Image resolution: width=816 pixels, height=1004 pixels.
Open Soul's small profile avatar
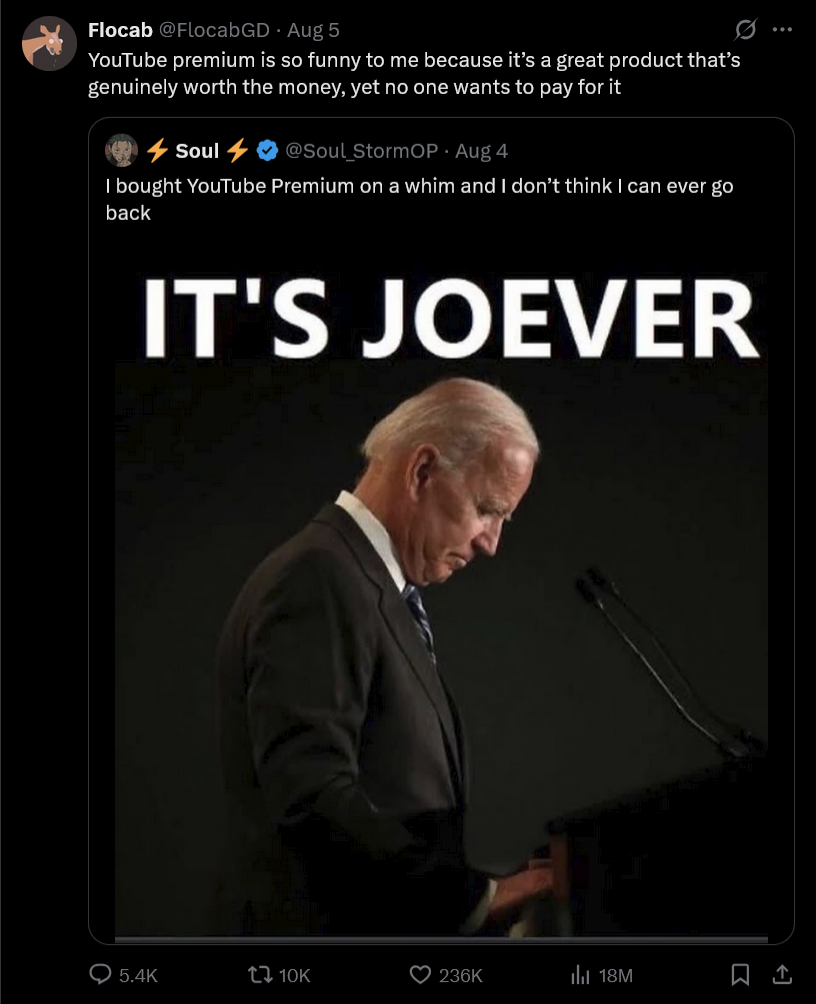[121, 150]
